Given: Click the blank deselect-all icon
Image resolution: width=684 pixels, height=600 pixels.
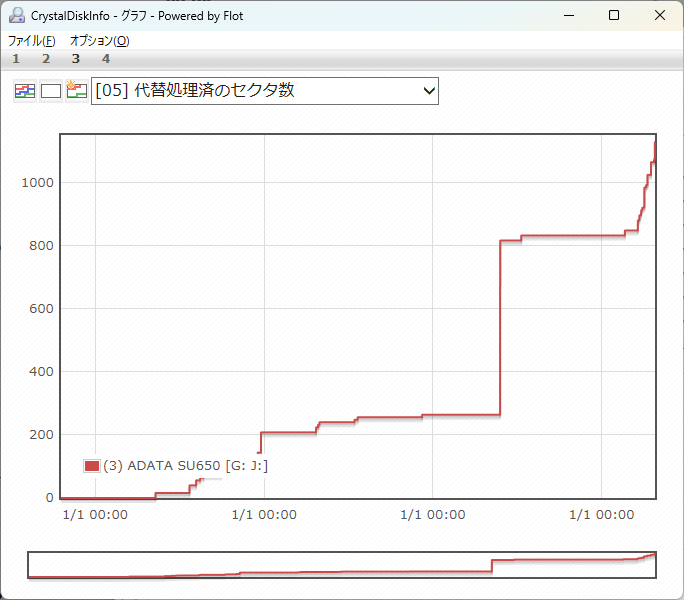Looking at the screenshot, I should point(51,91).
